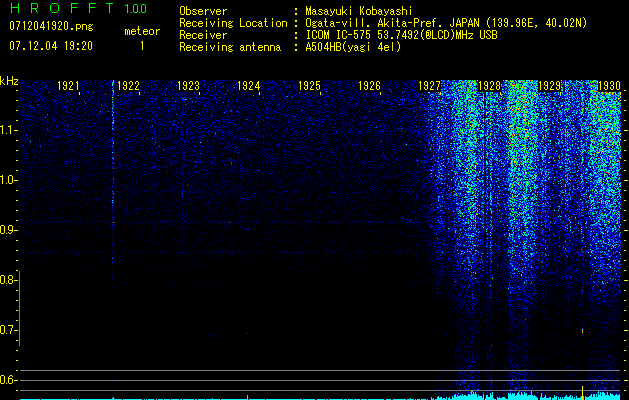Select the filename 0712041920.png

click(x=51, y=26)
